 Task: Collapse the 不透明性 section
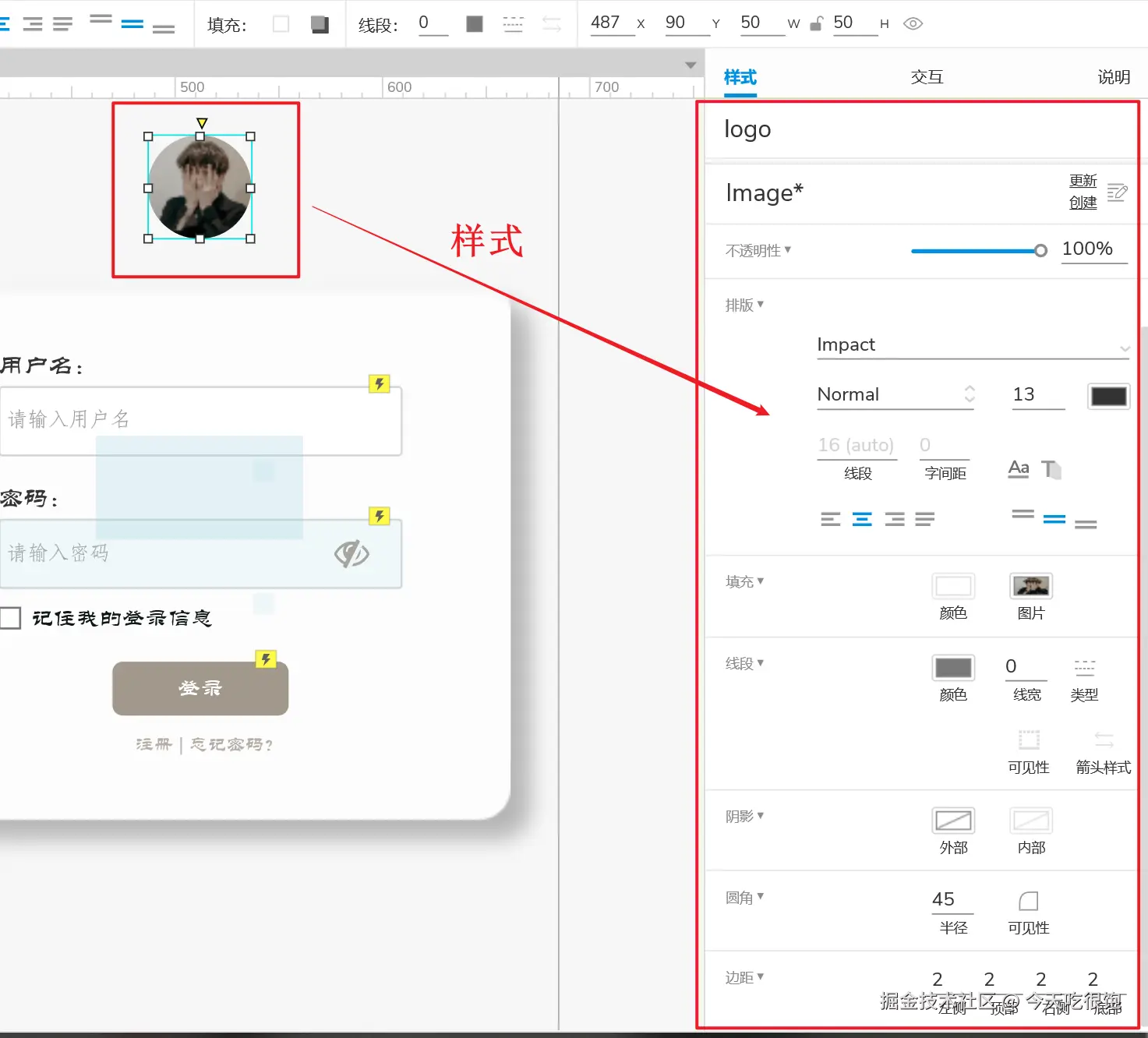(758, 250)
